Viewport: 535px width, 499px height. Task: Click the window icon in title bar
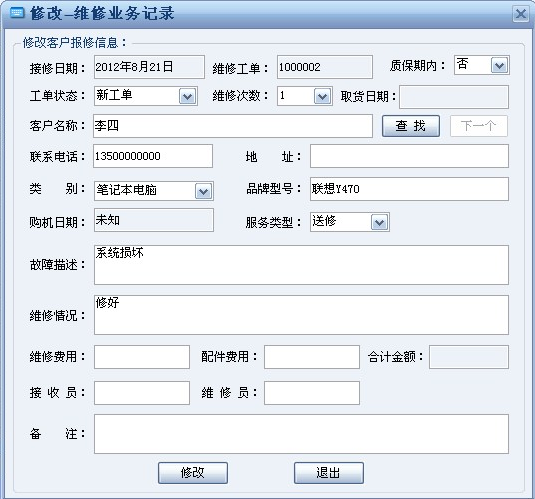click(17, 13)
